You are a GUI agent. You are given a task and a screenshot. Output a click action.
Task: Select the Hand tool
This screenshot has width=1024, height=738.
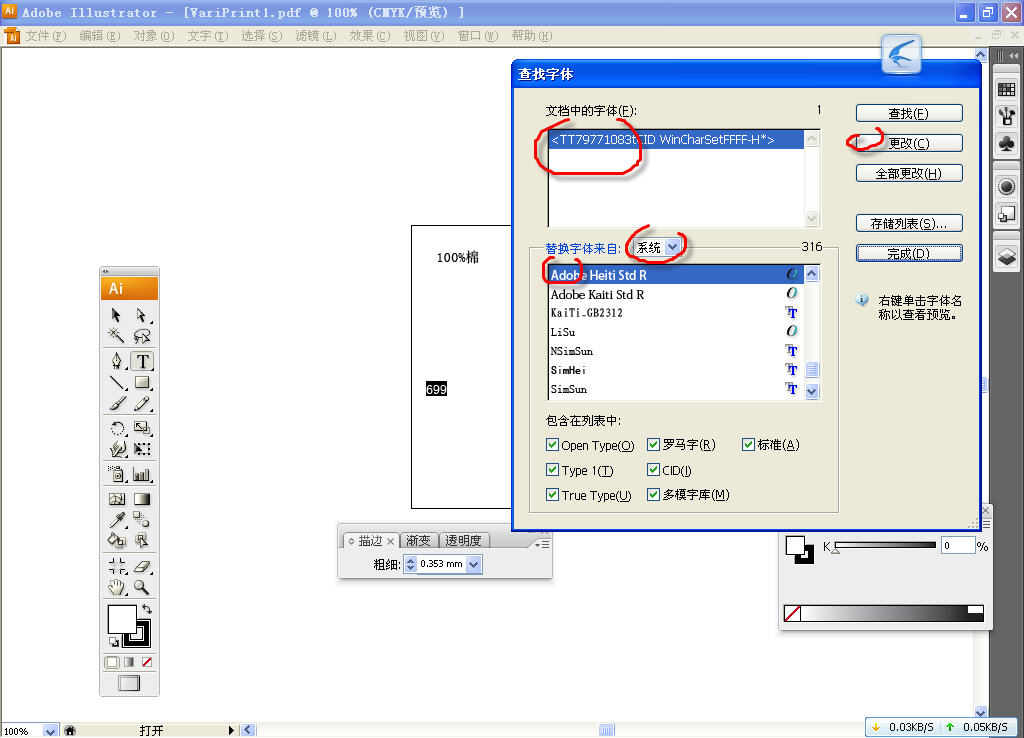pos(116,587)
